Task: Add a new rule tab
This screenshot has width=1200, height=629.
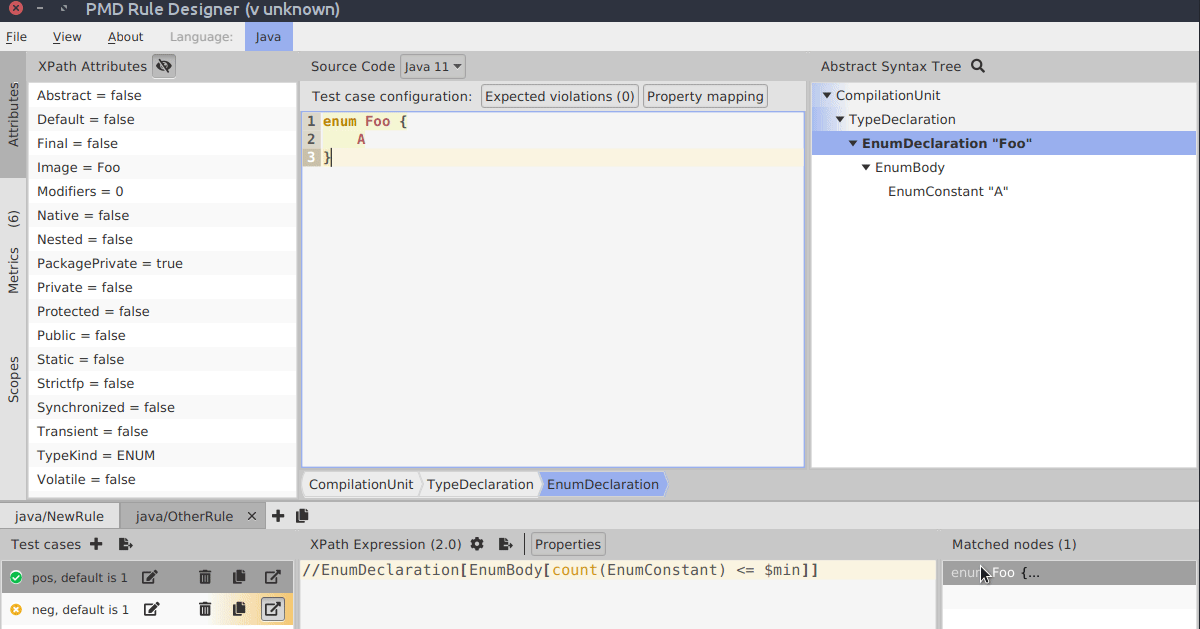Action: [x=278, y=516]
